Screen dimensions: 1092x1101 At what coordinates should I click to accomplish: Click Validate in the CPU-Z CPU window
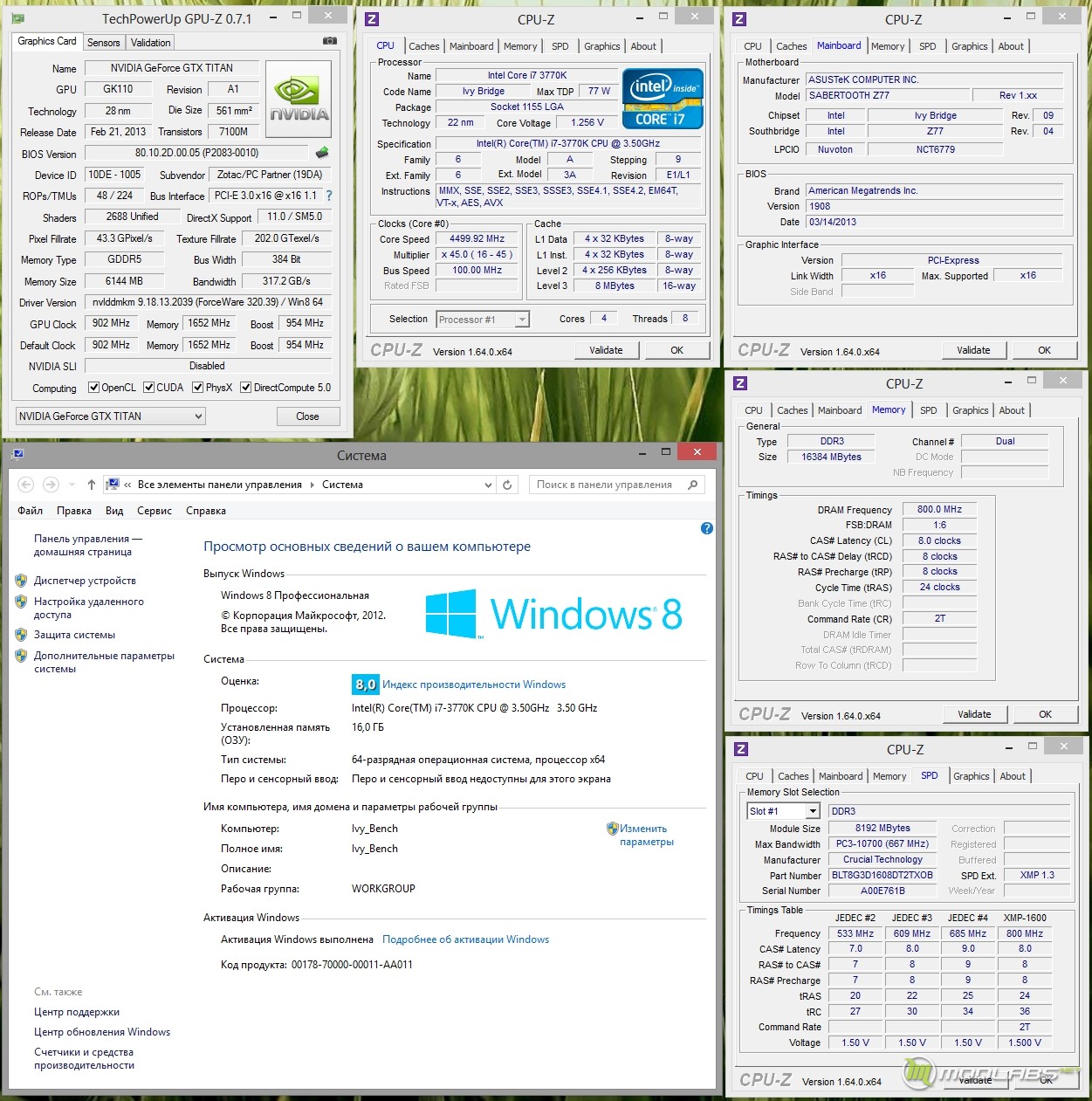pos(606,350)
